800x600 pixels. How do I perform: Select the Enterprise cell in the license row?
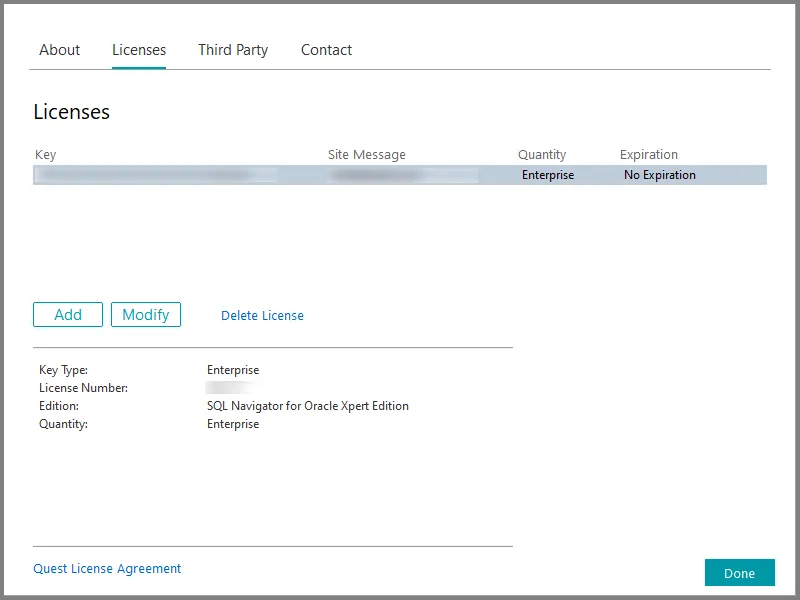[548, 175]
